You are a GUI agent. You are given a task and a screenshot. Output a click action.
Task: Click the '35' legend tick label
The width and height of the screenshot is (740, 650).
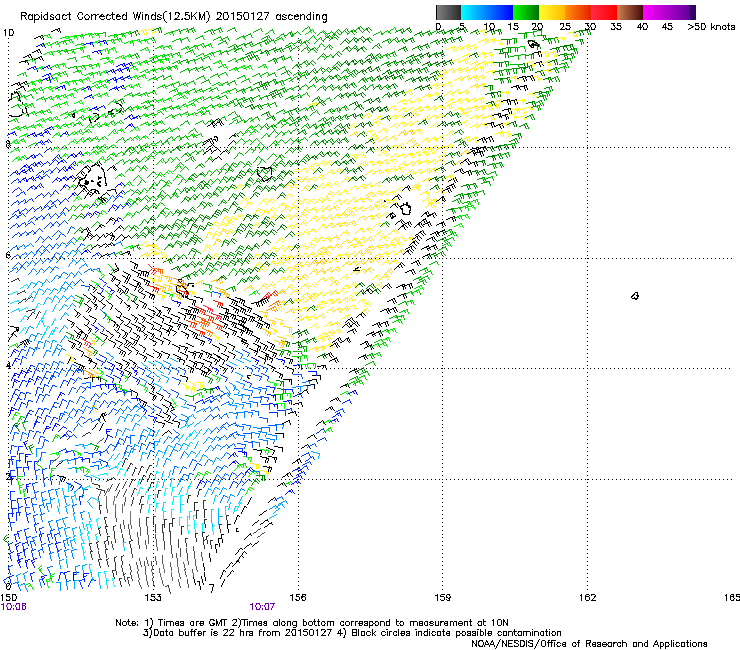click(x=616, y=27)
